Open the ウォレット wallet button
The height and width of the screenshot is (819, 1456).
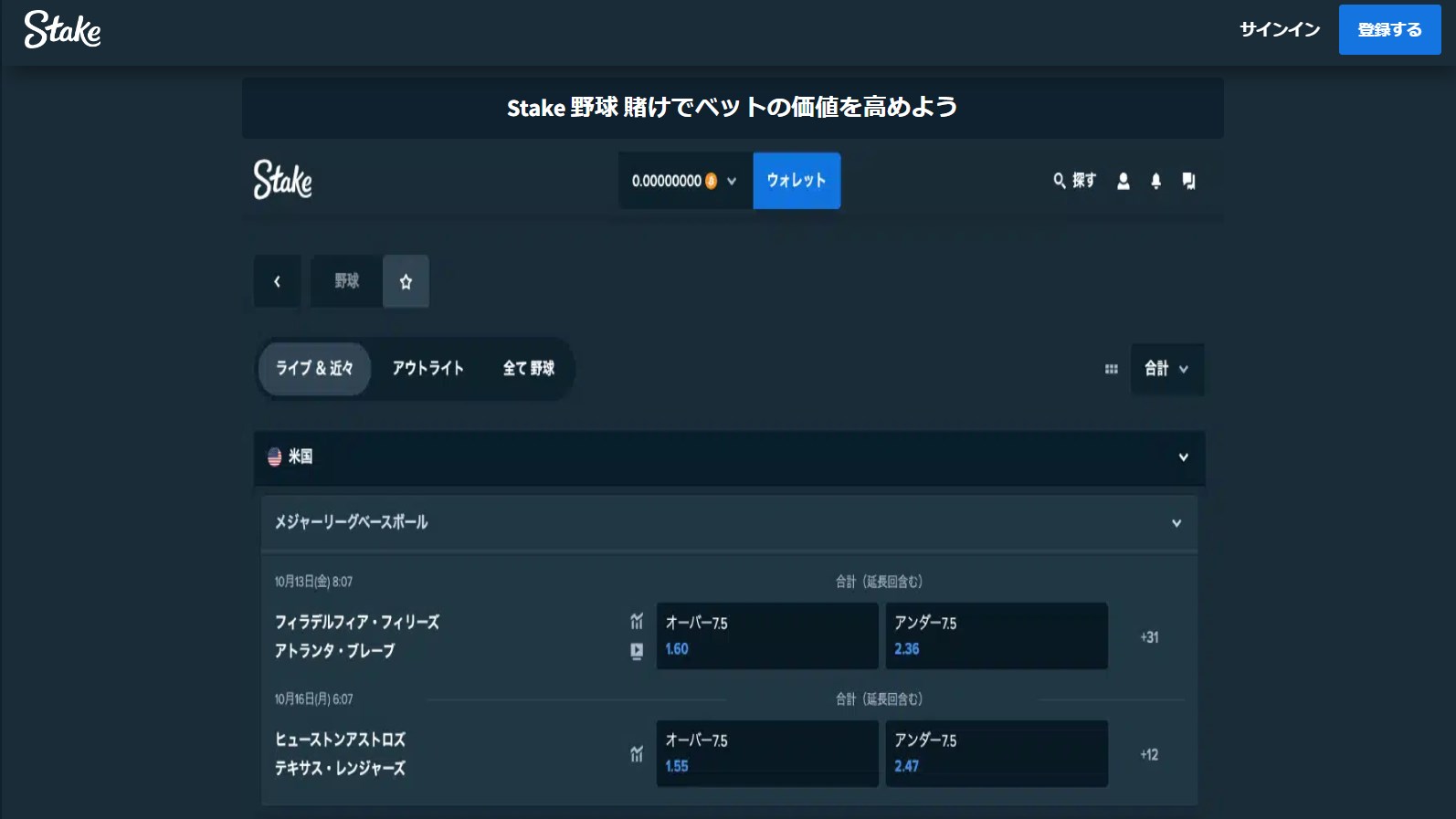tap(797, 181)
